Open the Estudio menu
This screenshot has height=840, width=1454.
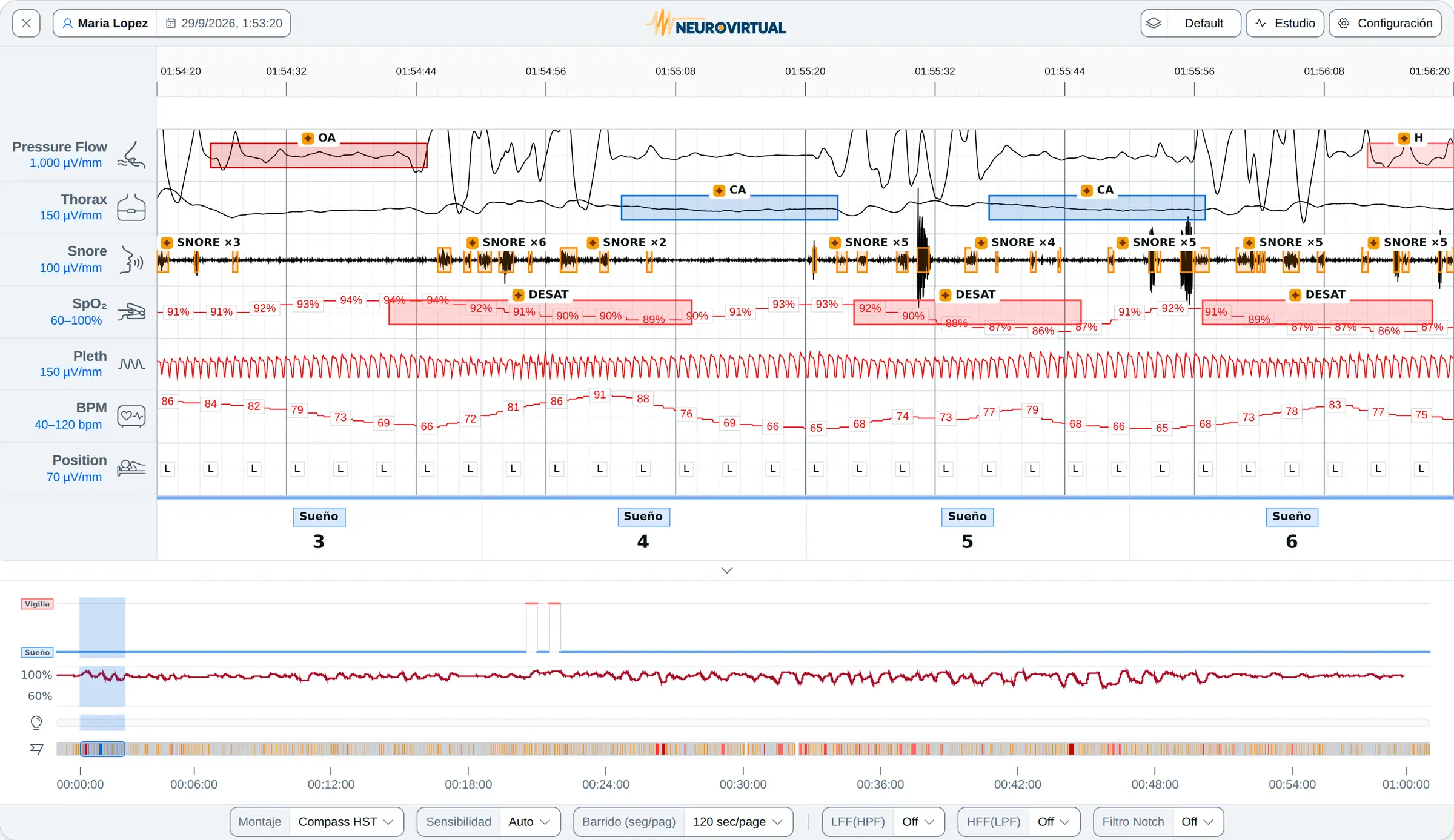(1285, 23)
